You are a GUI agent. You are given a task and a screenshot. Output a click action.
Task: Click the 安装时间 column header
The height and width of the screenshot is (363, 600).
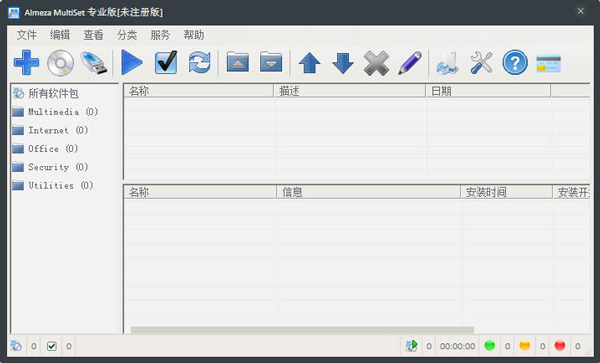tap(507, 192)
